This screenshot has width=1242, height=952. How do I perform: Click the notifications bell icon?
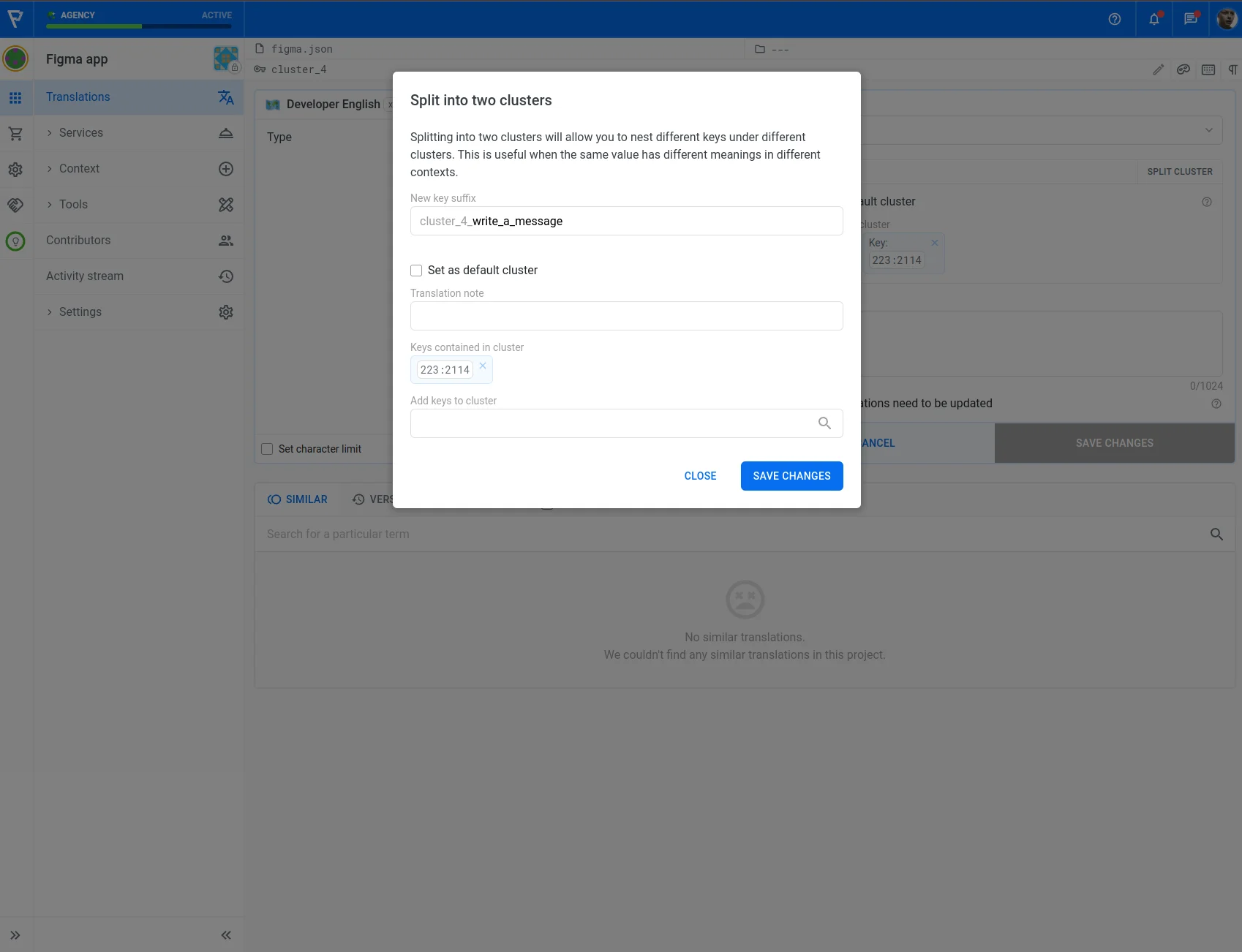click(x=1153, y=19)
